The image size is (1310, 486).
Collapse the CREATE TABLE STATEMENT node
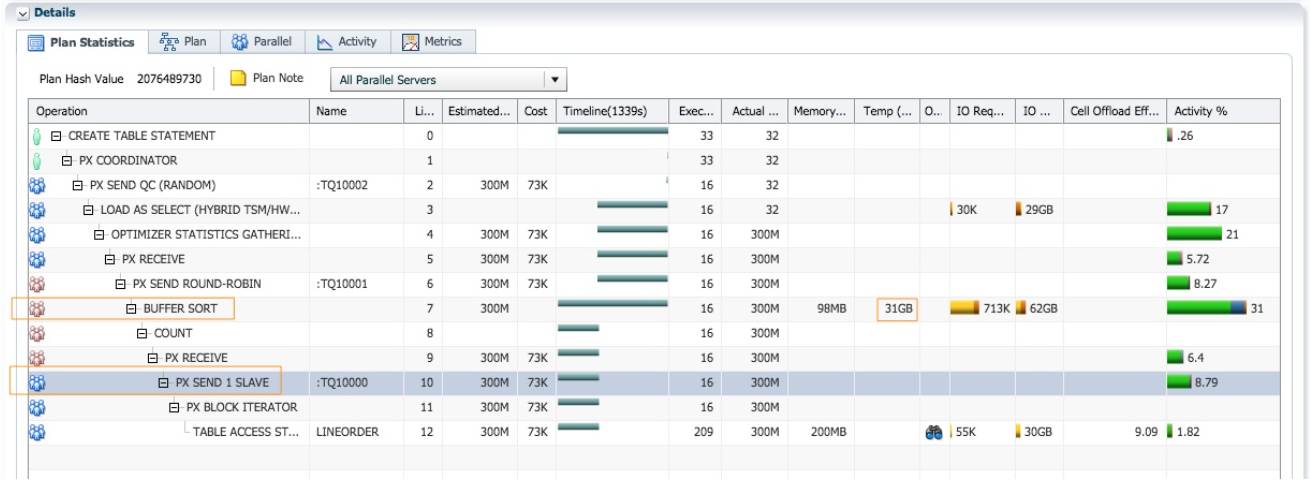pos(57,136)
